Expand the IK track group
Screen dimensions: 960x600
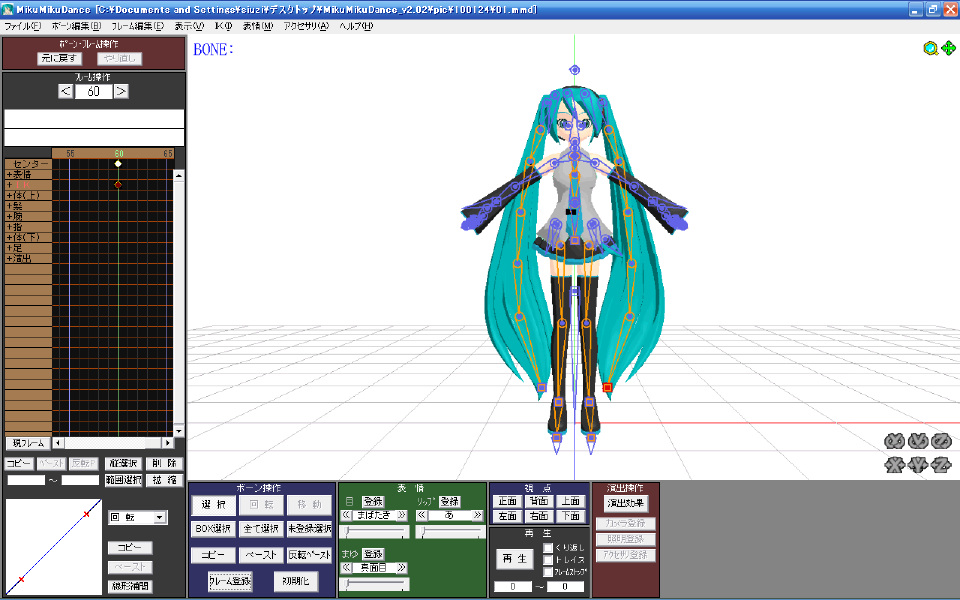[x=9, y=185]
